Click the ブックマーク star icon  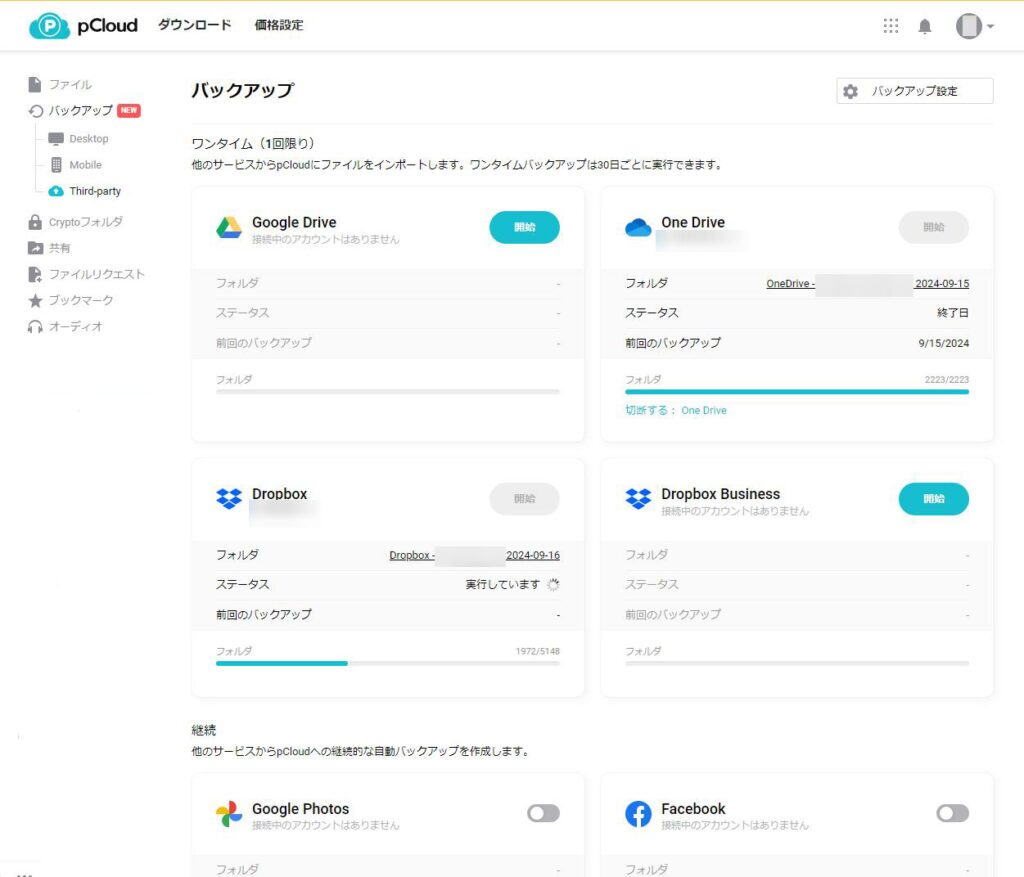point(35,300)
